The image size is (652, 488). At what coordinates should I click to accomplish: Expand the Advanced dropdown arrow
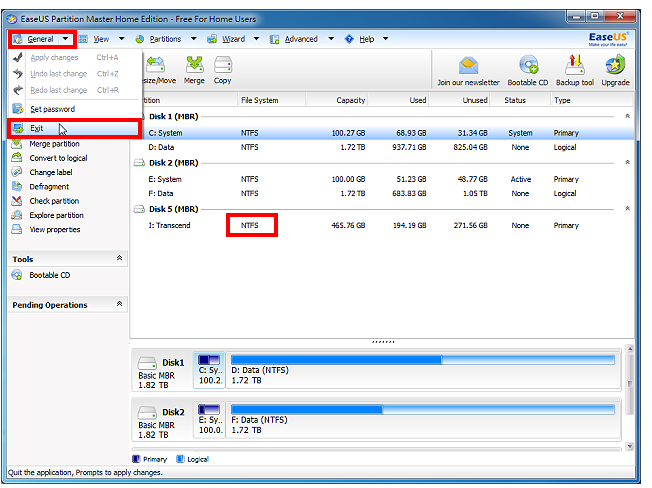coord(331,39)
